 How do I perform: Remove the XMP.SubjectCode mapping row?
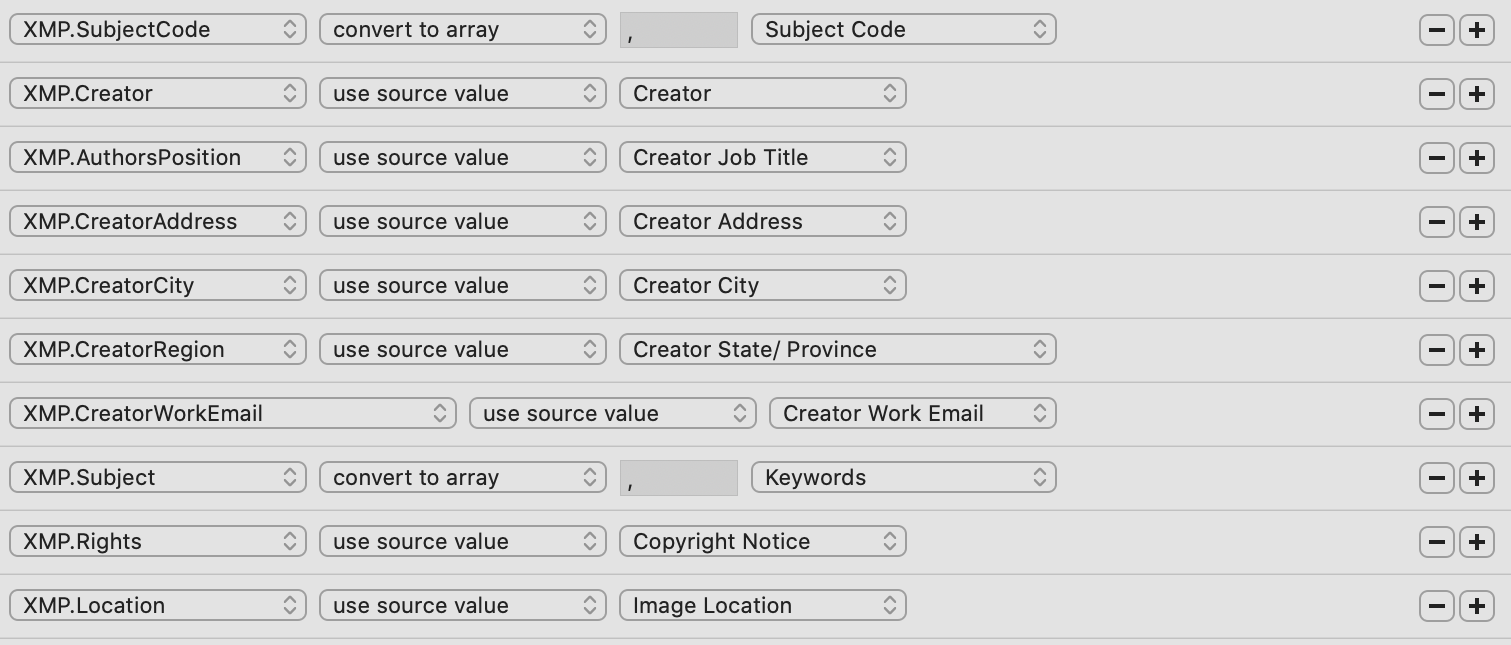coord(1437,30)
